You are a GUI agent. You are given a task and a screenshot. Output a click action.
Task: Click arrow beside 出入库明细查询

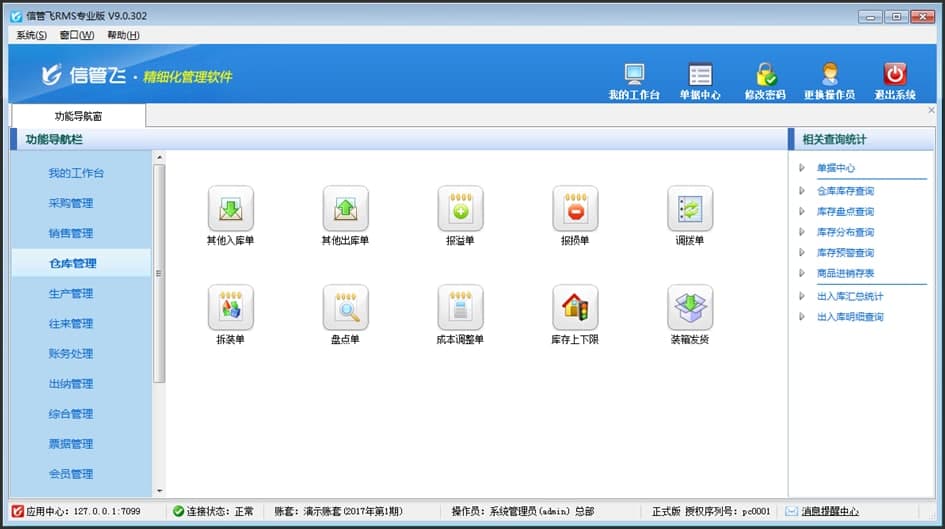802,316
